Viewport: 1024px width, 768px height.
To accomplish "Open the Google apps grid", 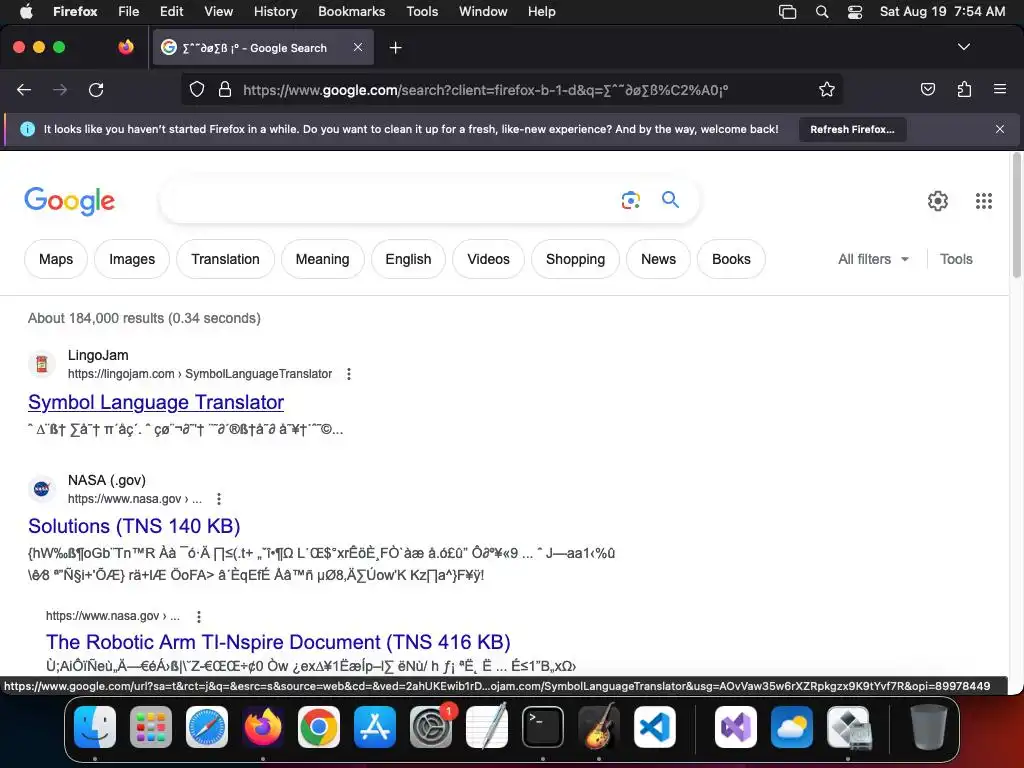I will [x=984, y=200].
